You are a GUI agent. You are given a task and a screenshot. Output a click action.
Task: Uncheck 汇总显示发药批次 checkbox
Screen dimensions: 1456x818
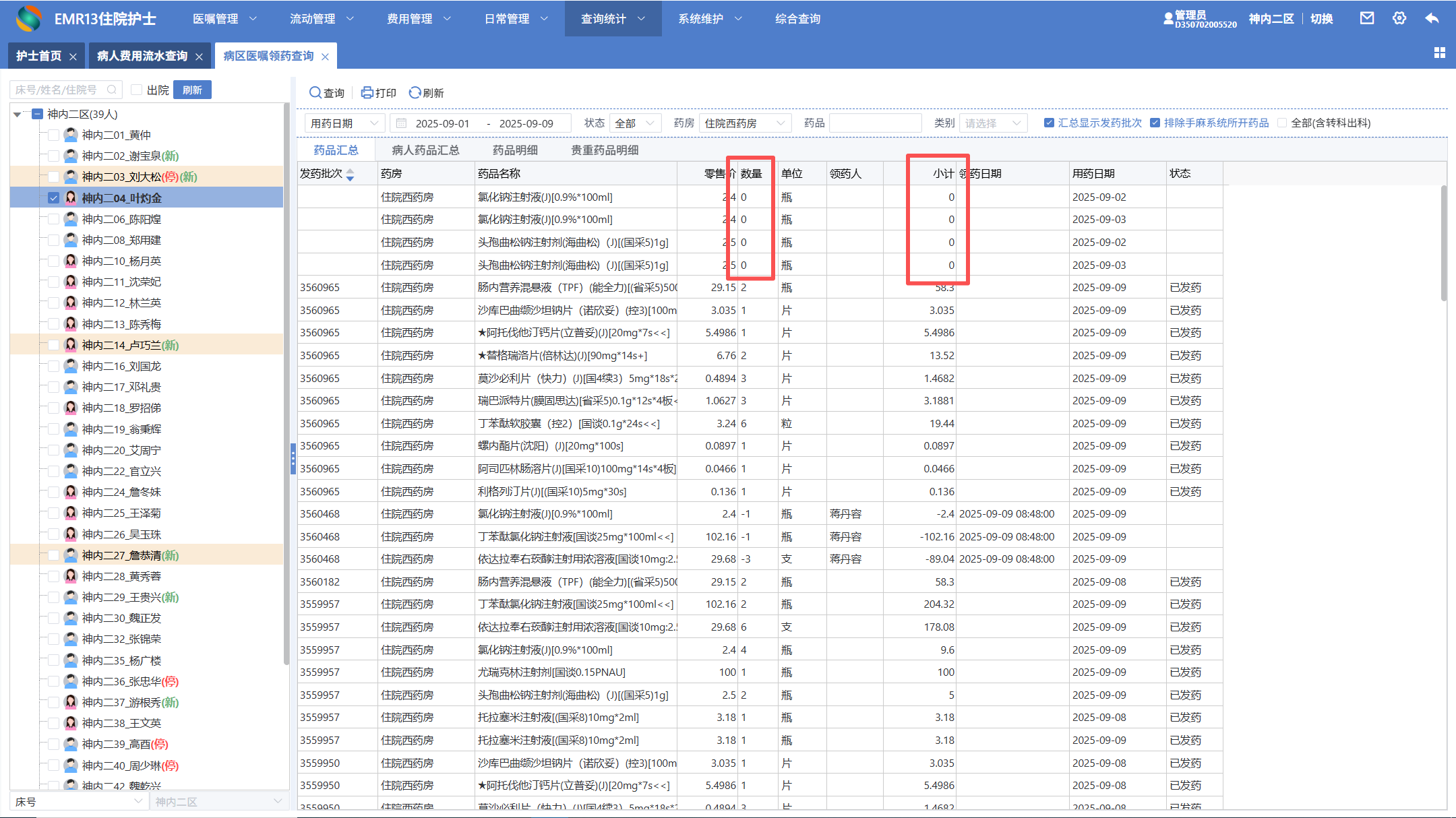pyautogui.click(x=1049, y=123)
